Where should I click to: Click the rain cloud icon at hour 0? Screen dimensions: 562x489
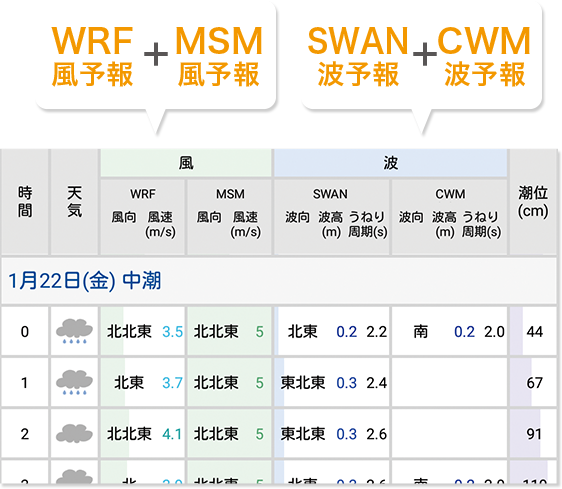75,331
